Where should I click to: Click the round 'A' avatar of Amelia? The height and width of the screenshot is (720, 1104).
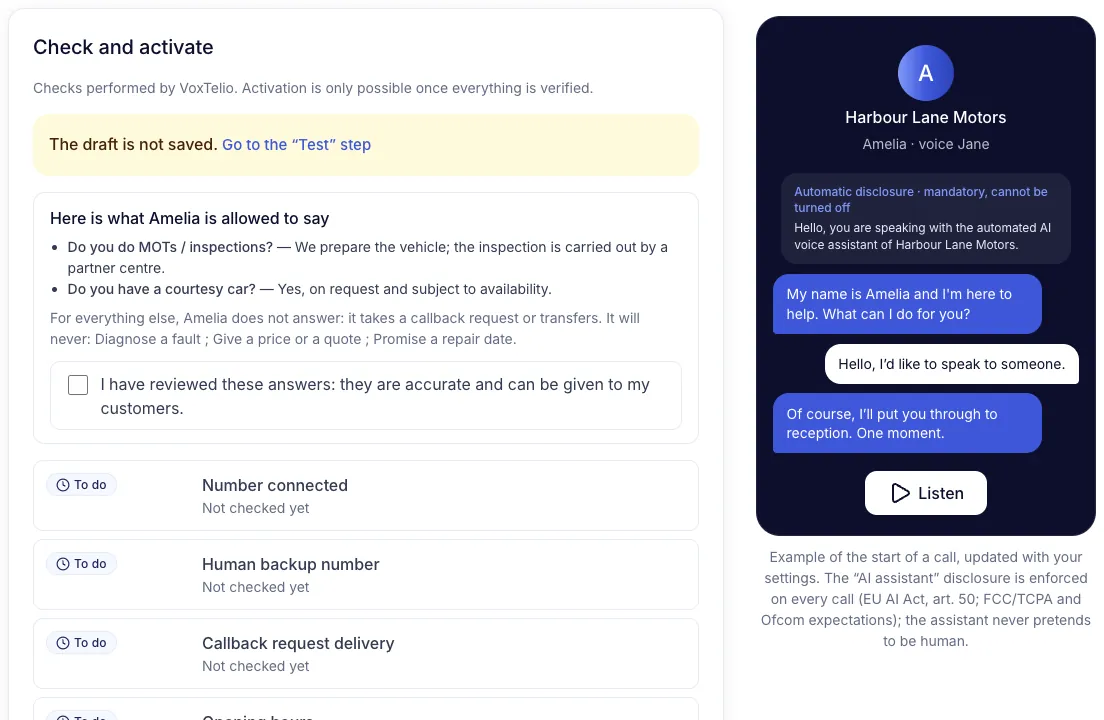925,73
